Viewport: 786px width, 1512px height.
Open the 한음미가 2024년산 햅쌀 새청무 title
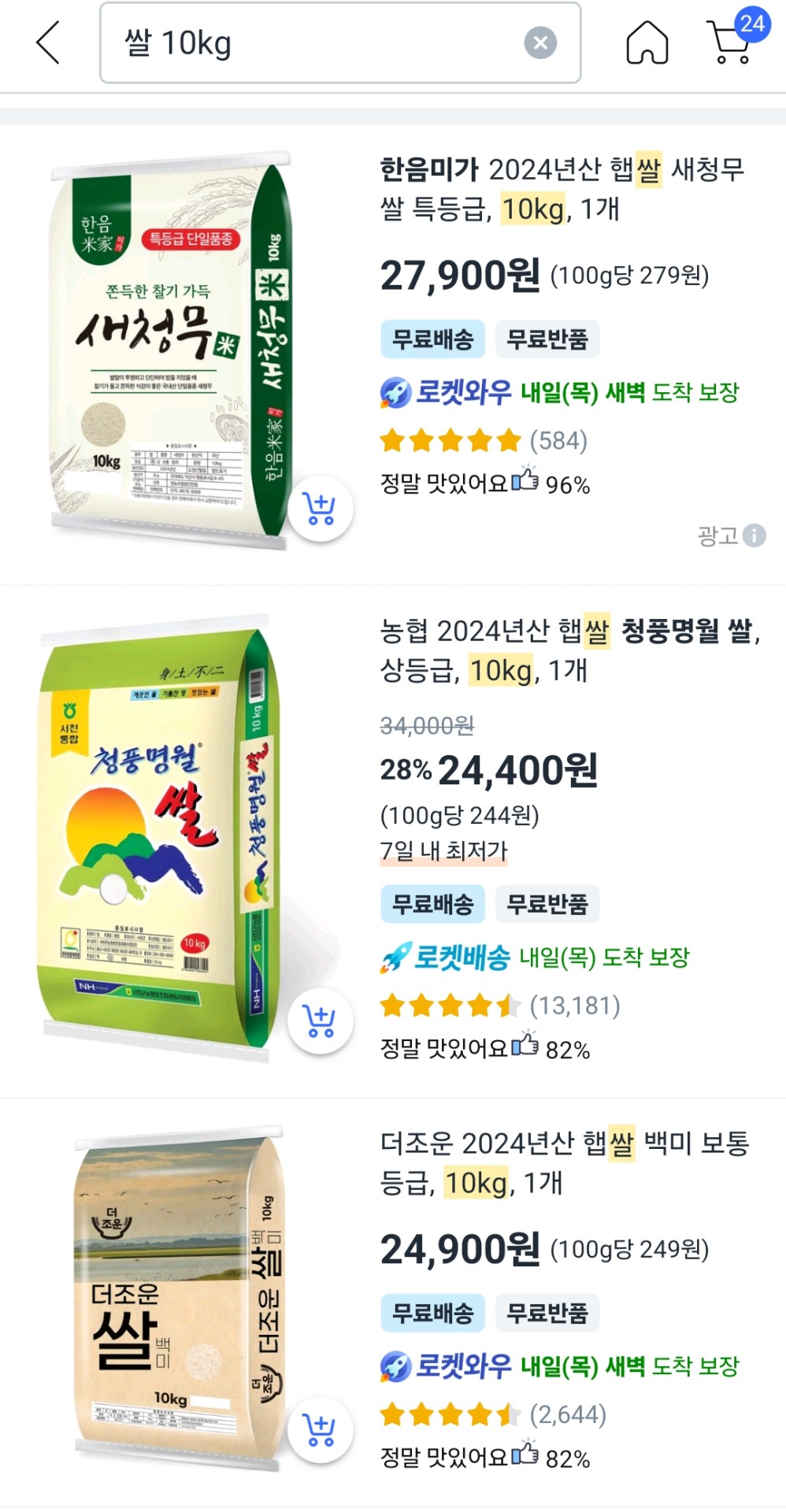click(x=562, y=189)
